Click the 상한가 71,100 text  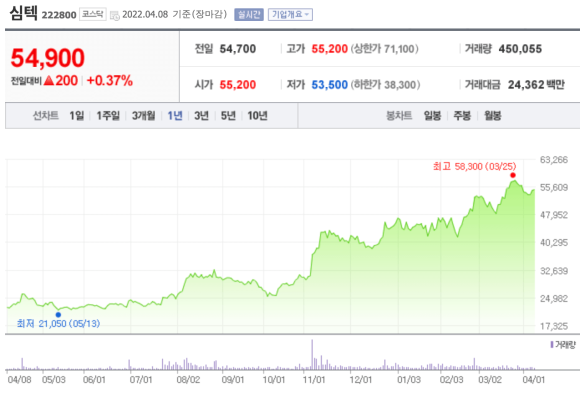coord(385,49)
